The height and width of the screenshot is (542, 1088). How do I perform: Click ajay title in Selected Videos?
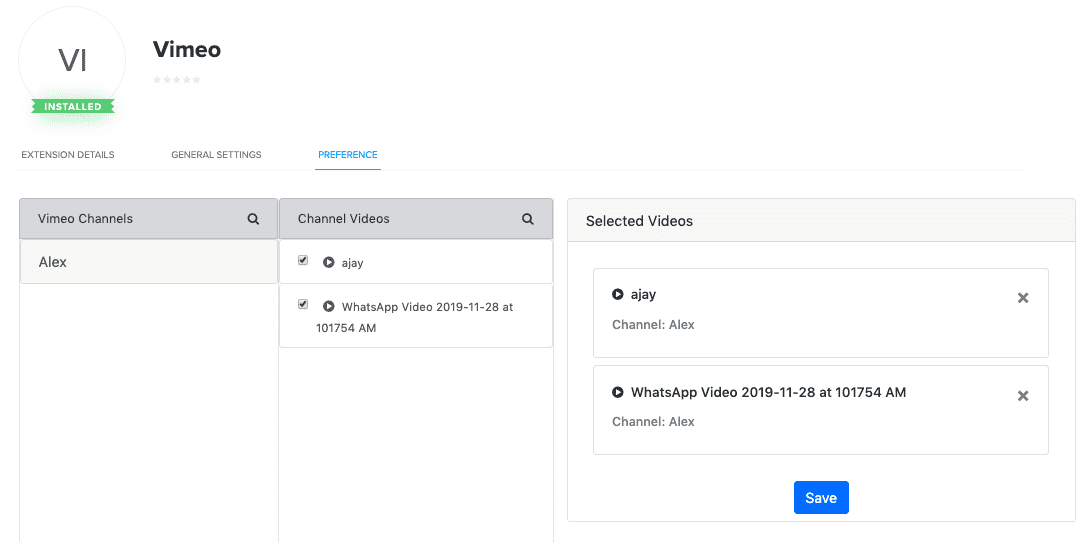(x=643, y=294)
